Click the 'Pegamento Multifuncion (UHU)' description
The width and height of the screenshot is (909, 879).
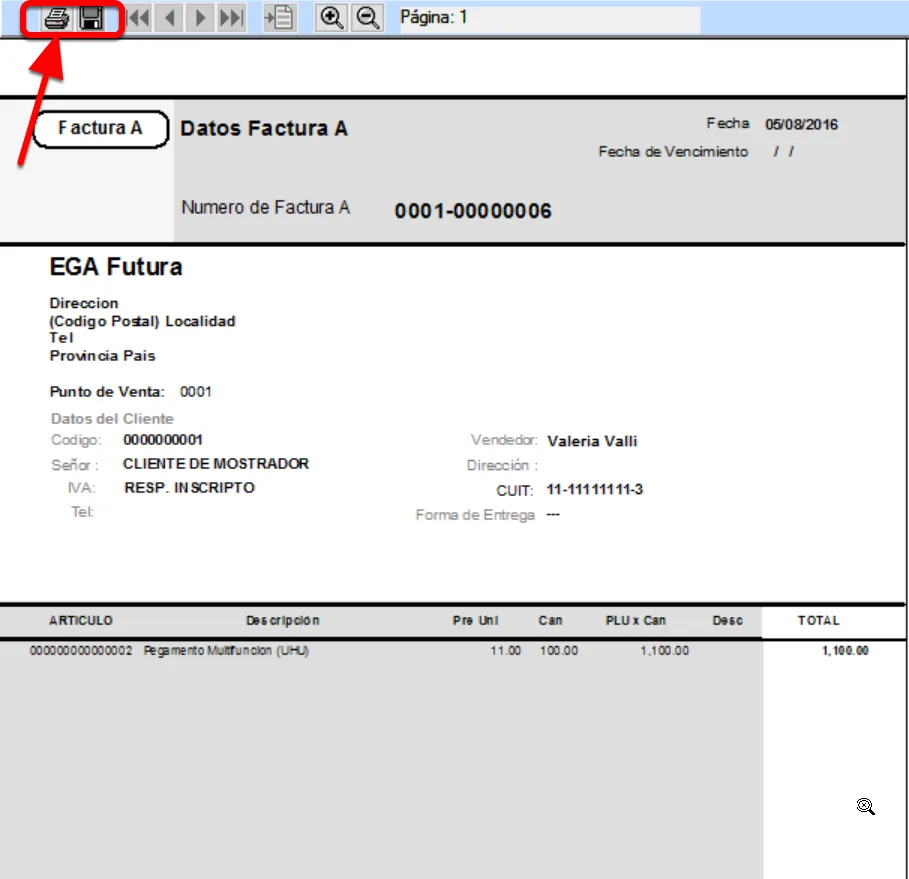pyautogui.click(x=226, y=651)
